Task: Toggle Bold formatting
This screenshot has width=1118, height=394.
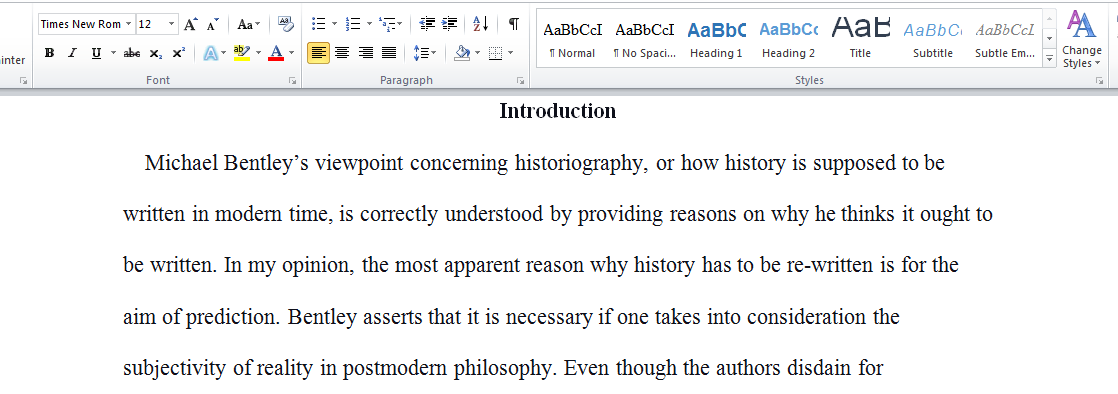Action: coord(49,53)
